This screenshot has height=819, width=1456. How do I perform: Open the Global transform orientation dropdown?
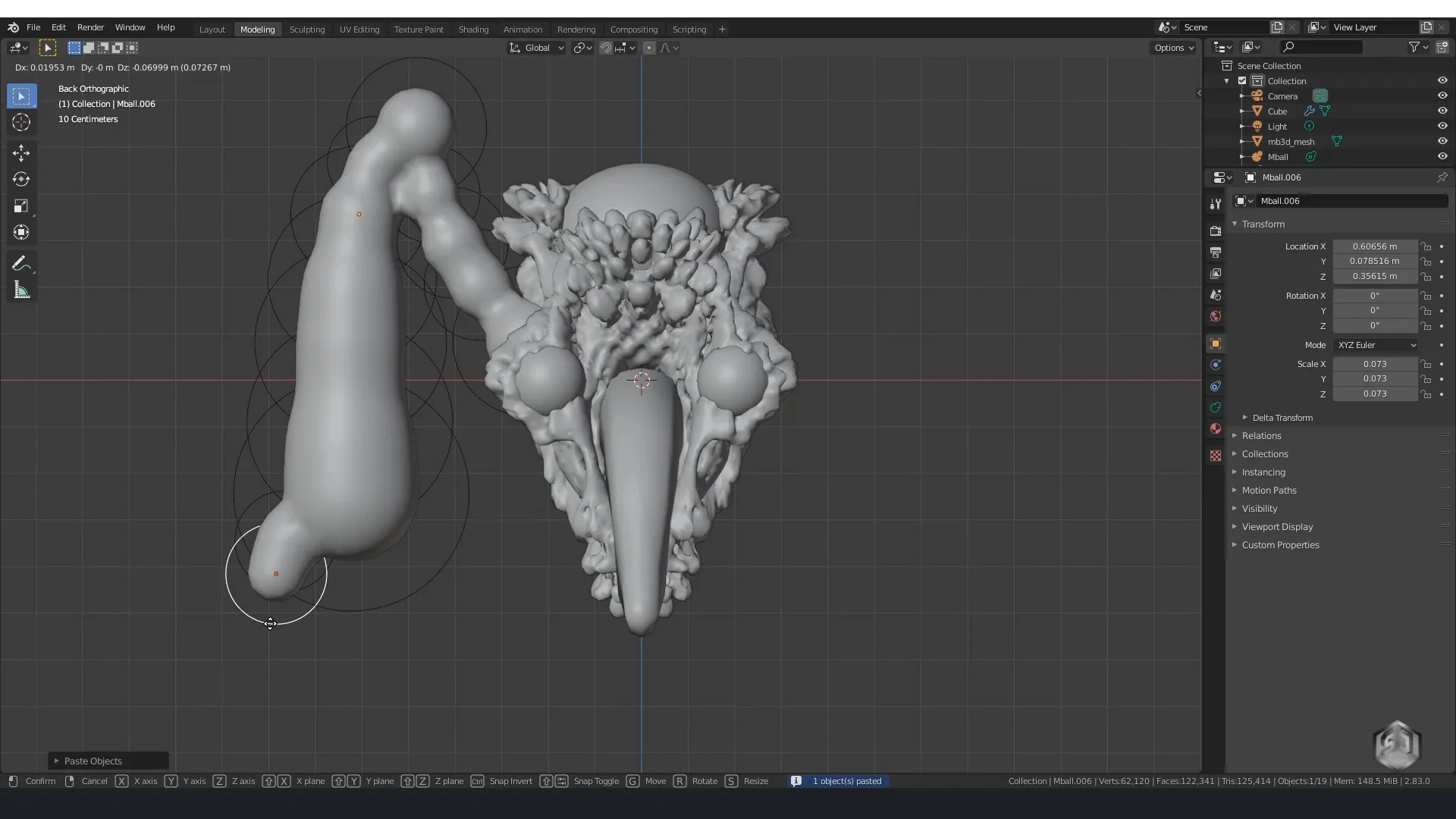pos(536,48)
